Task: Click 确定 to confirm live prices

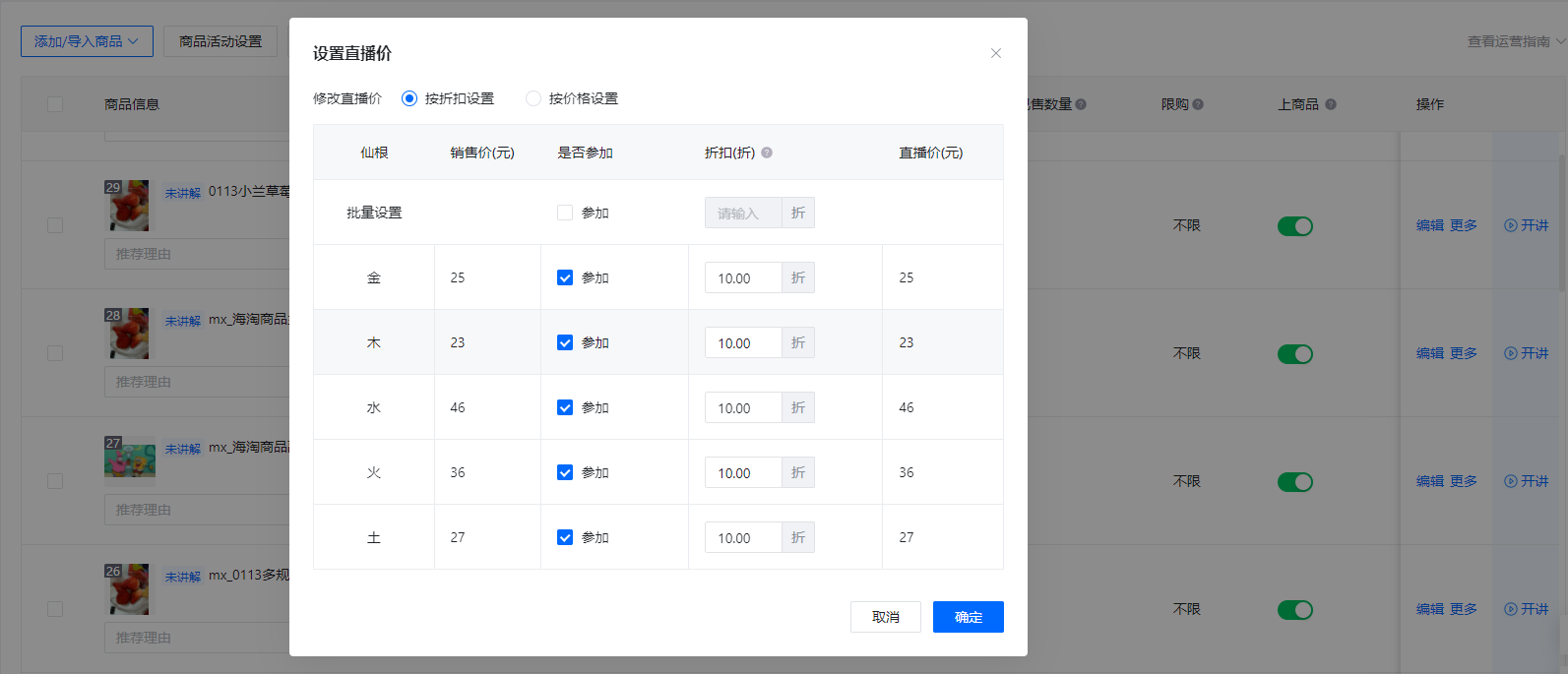Action: 969,617
